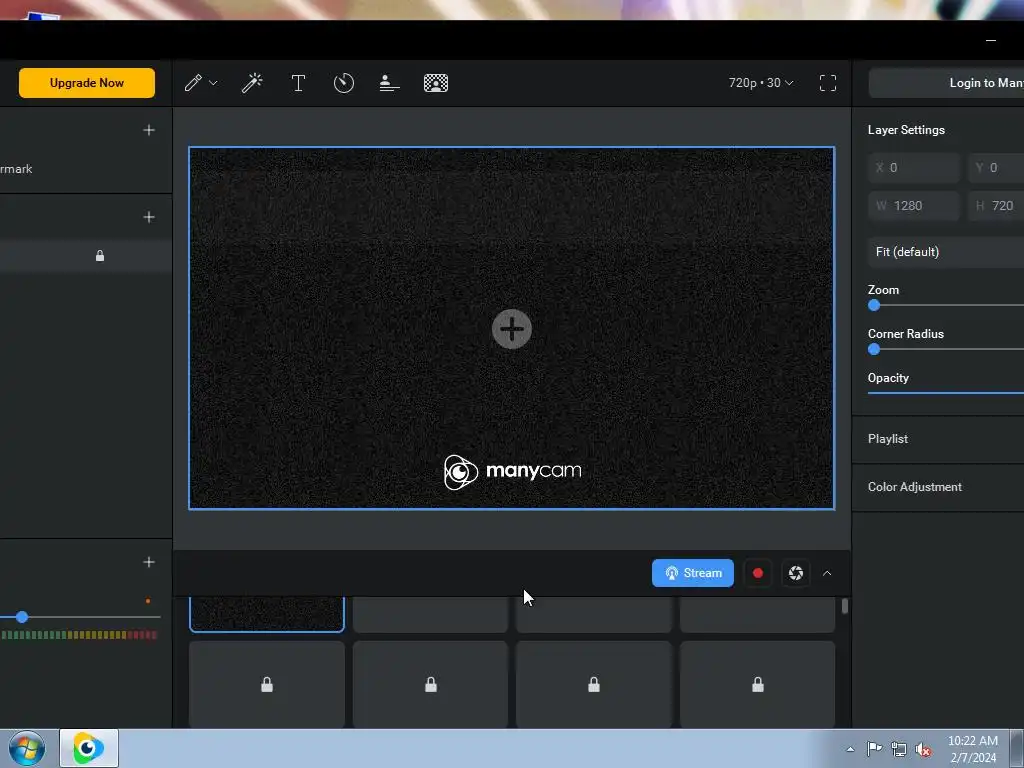Open the Lower Third tool icon

389,83
